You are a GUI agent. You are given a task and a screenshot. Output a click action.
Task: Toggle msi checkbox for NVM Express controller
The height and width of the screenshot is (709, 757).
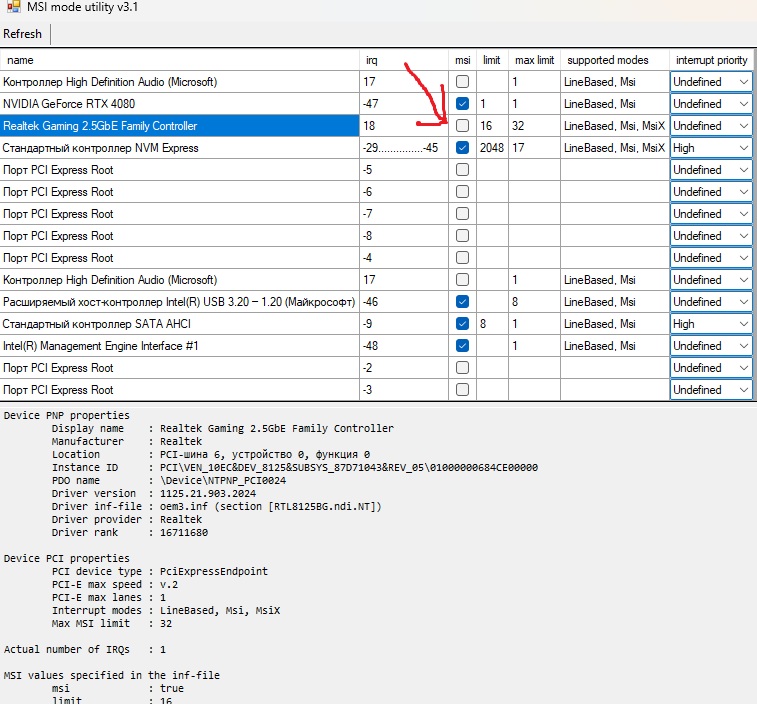[462, 148]
